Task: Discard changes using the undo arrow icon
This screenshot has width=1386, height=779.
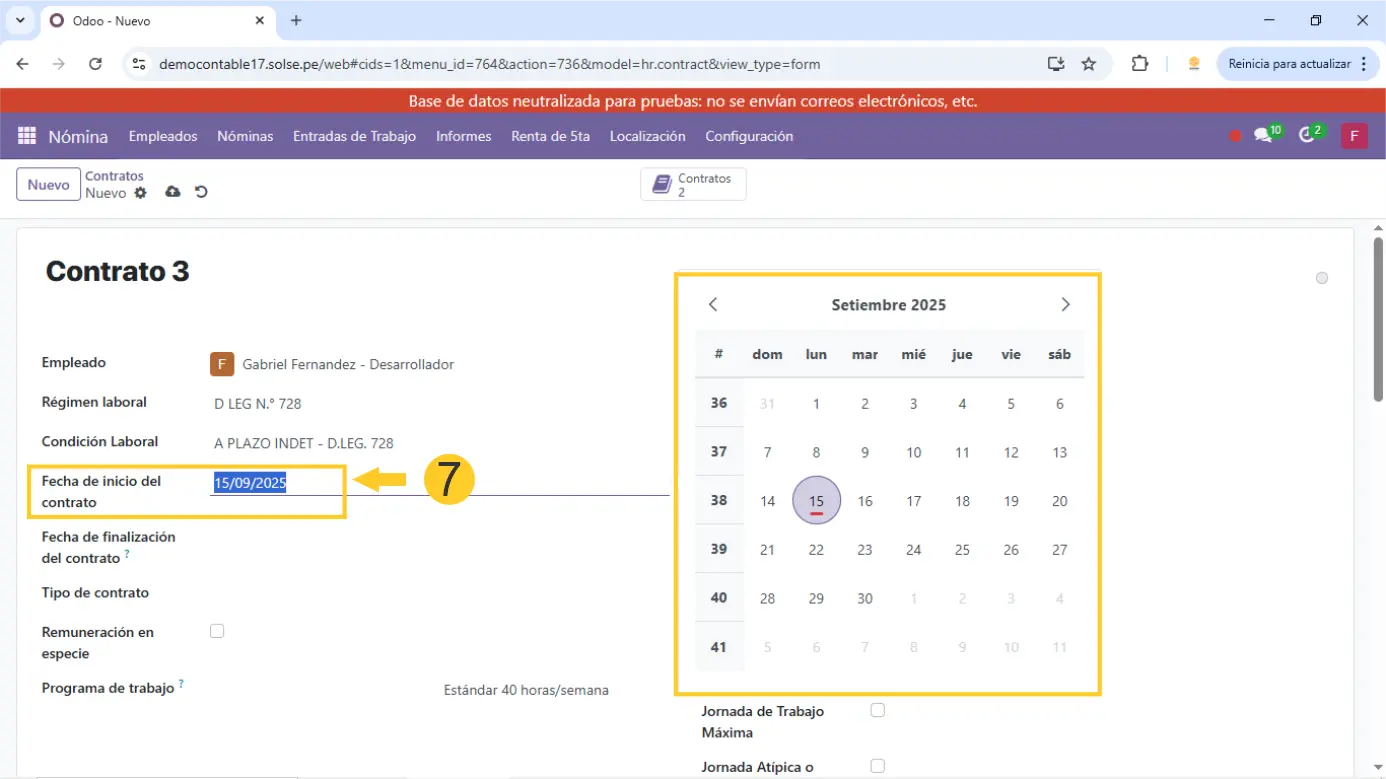Action: coord(201,192)
